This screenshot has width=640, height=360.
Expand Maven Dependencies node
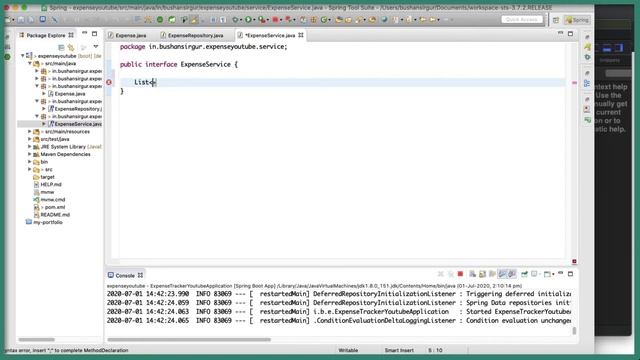[30, 154]
